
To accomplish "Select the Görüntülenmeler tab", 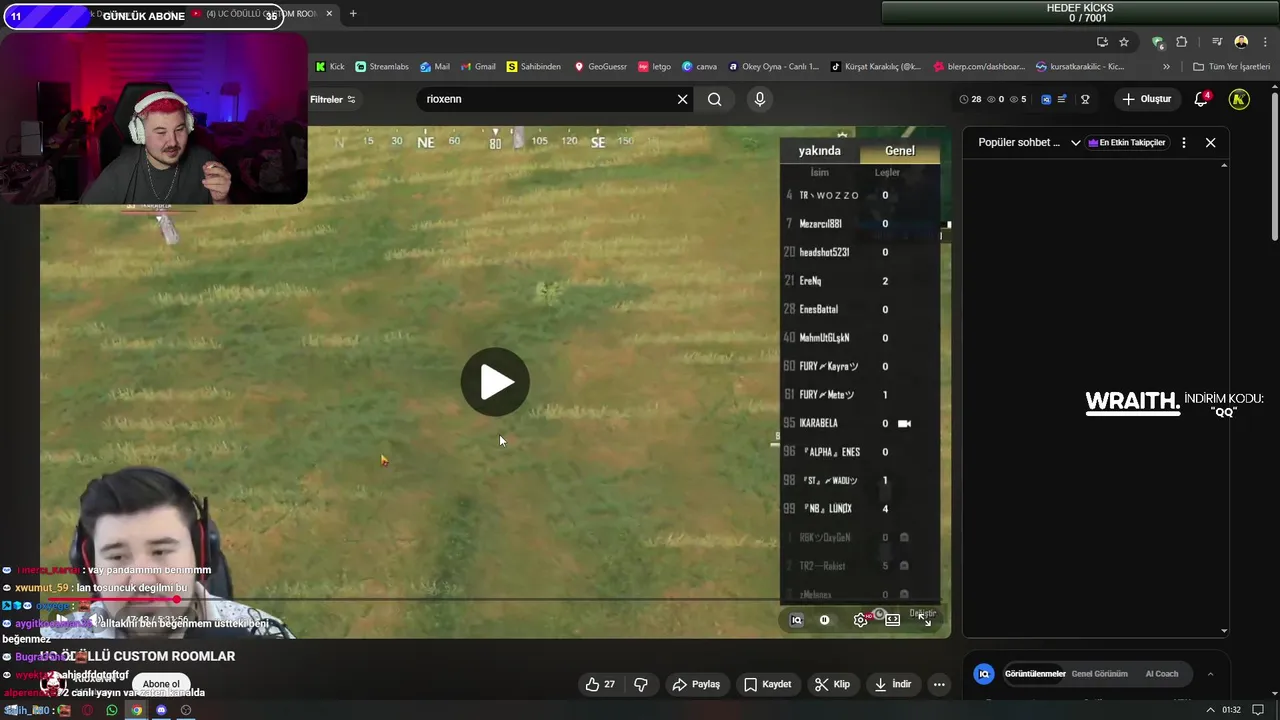I will coord(1035,674).
